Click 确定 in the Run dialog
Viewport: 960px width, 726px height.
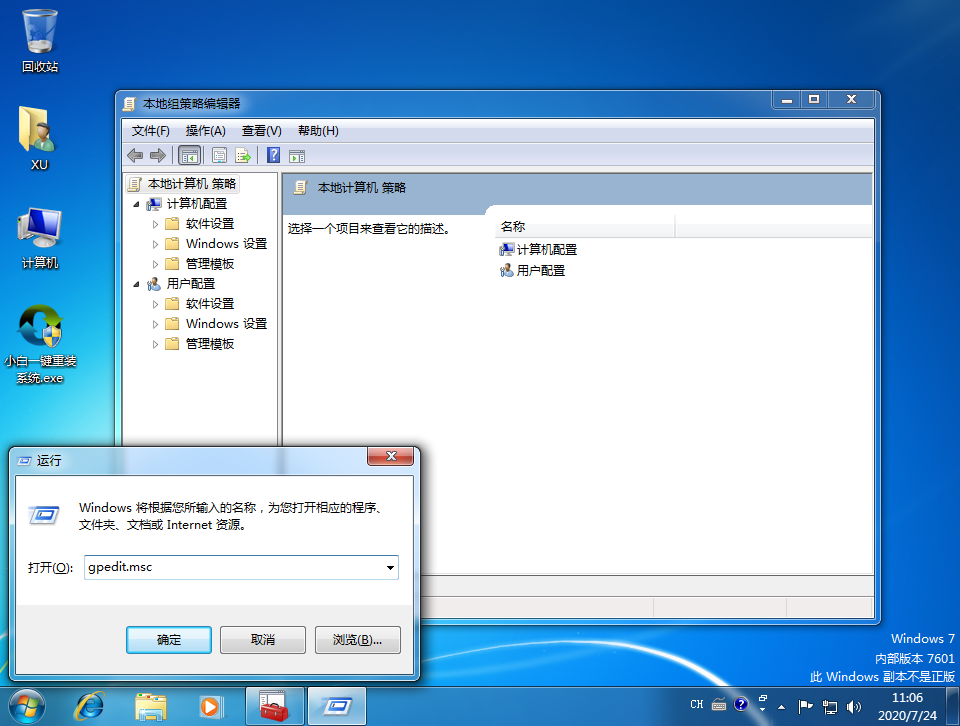coord(169,640)
